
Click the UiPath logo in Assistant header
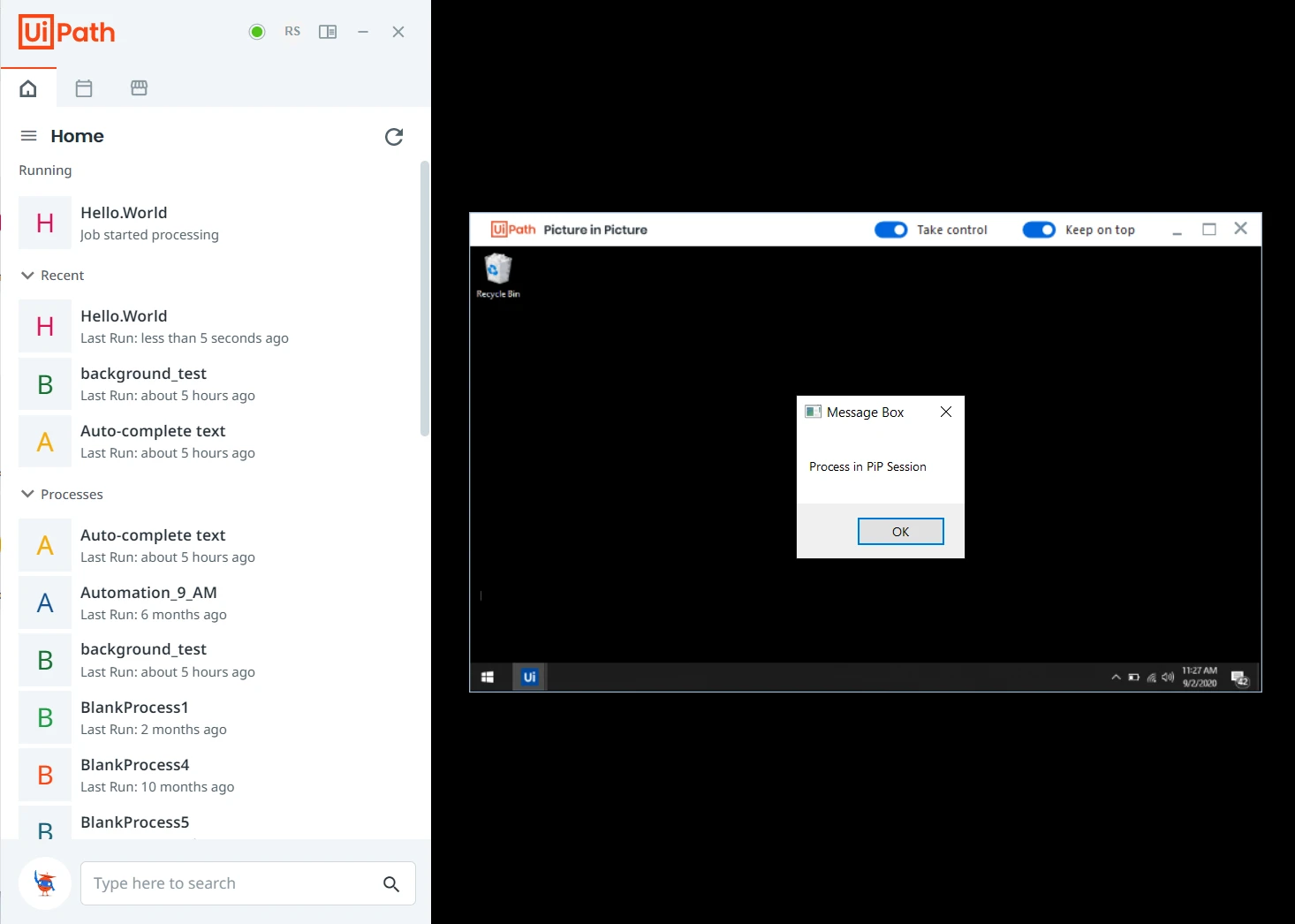(x=67, y=32)
